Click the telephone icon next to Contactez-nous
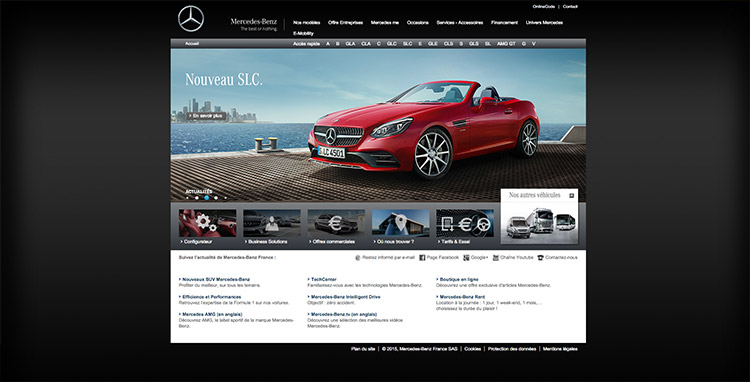The height and width of the screenshot is (382, 750). [541, 258]
